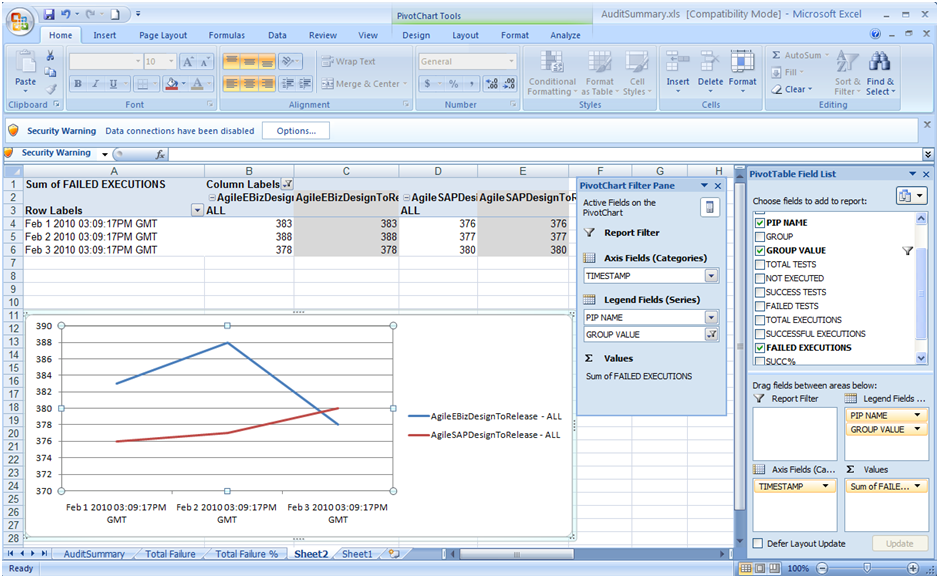Viewport: 938px width, 577px height.
Task: Click the Insert Function fx icon
Action: (160, 154)
